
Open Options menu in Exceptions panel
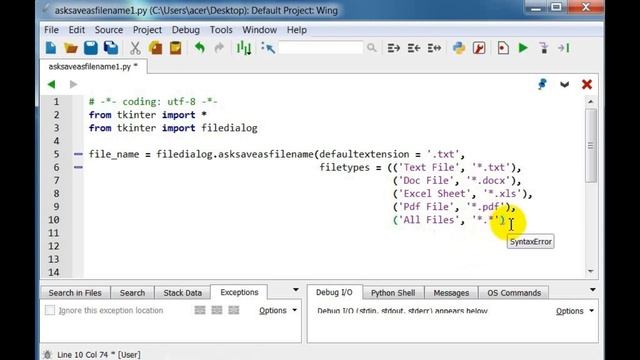coord(278,311)
